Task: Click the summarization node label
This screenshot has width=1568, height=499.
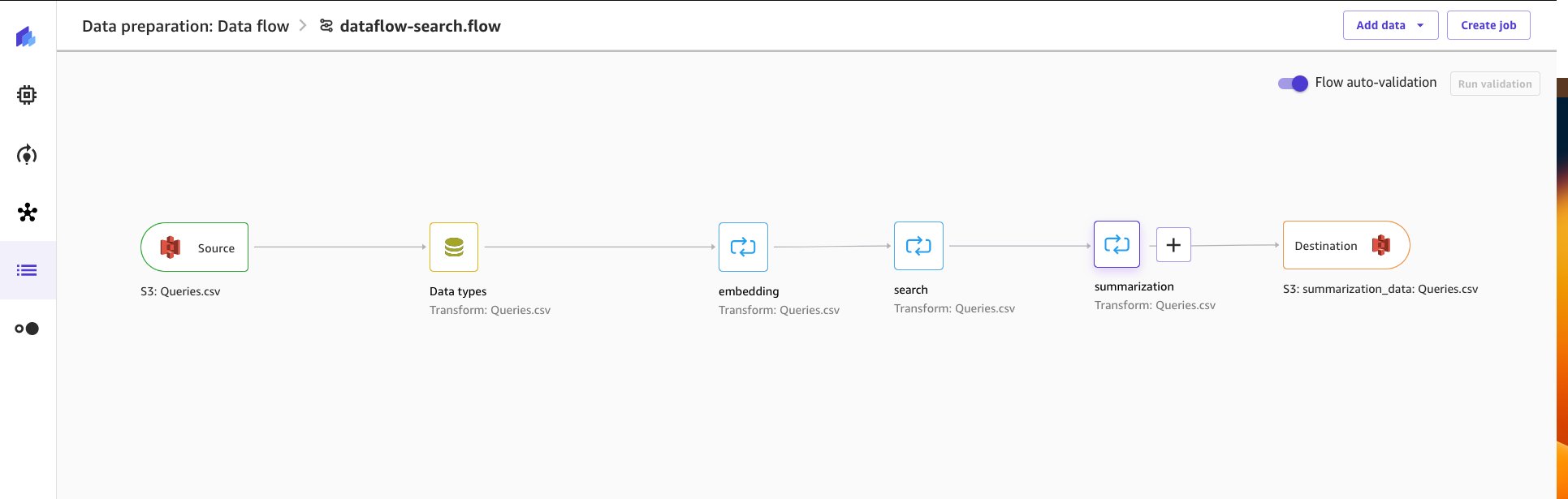Action: (1134, 286)
